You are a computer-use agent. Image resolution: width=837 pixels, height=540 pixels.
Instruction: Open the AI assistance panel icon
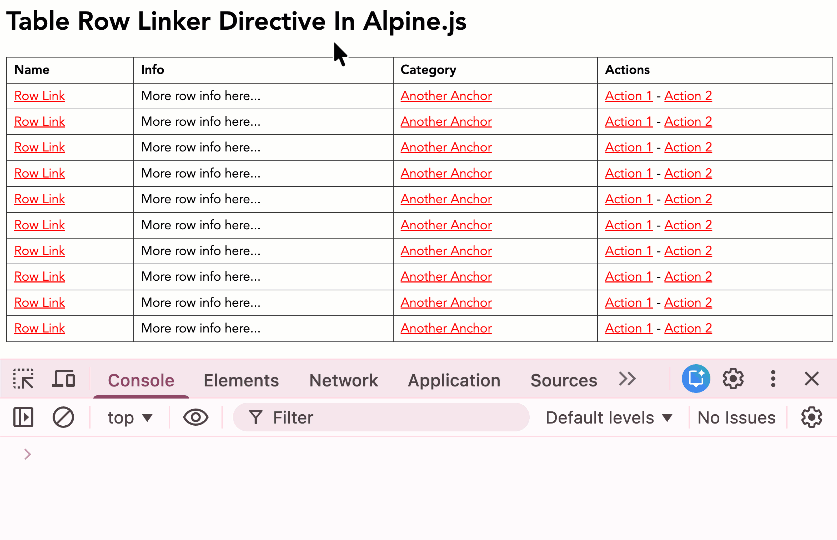(x=696, y=379)
